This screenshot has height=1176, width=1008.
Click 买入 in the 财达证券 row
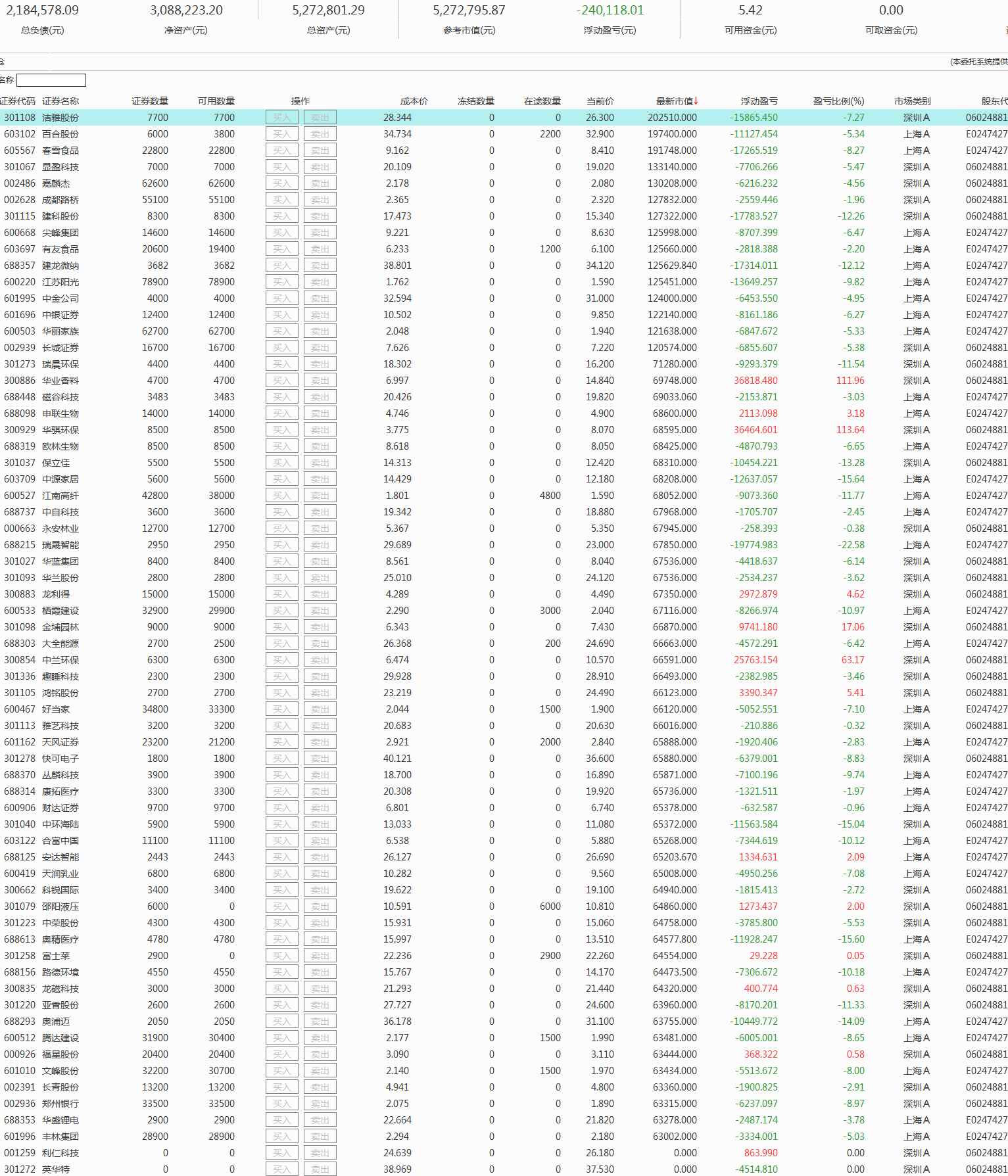pyautogui.click(x=282, y=808)
